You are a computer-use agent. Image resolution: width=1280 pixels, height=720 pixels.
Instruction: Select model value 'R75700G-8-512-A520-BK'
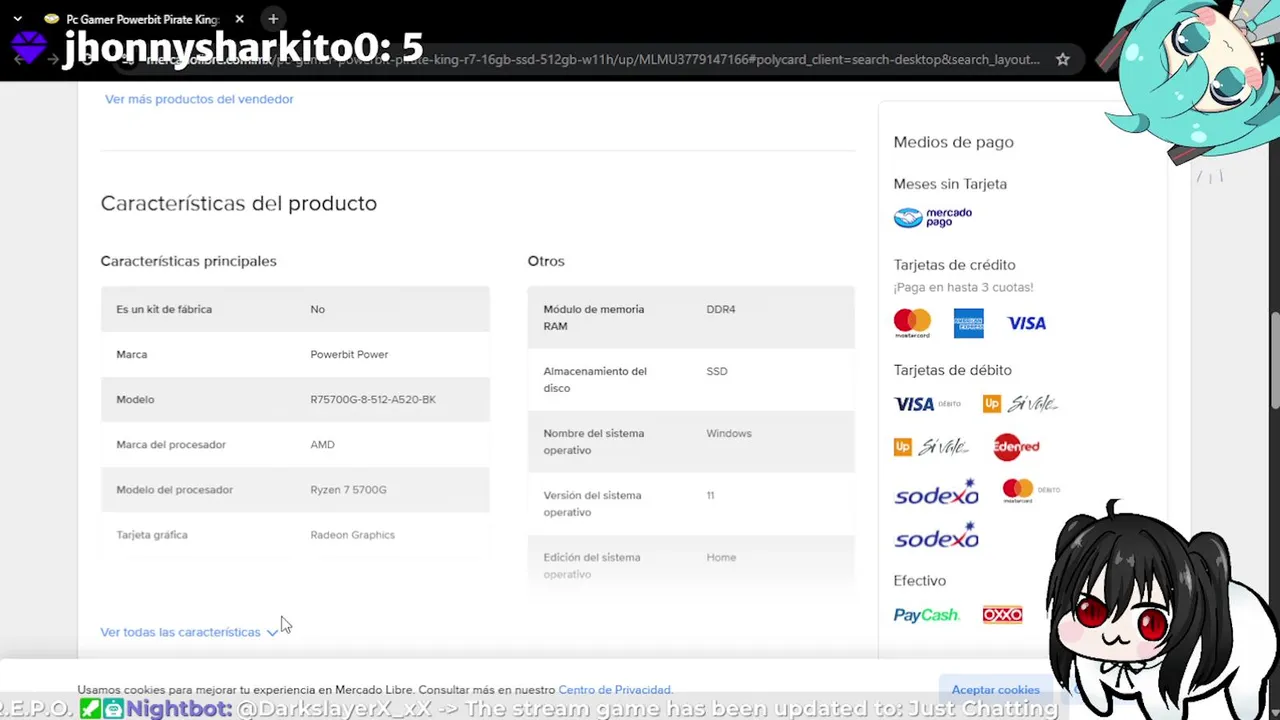click(x=373, y=399)
